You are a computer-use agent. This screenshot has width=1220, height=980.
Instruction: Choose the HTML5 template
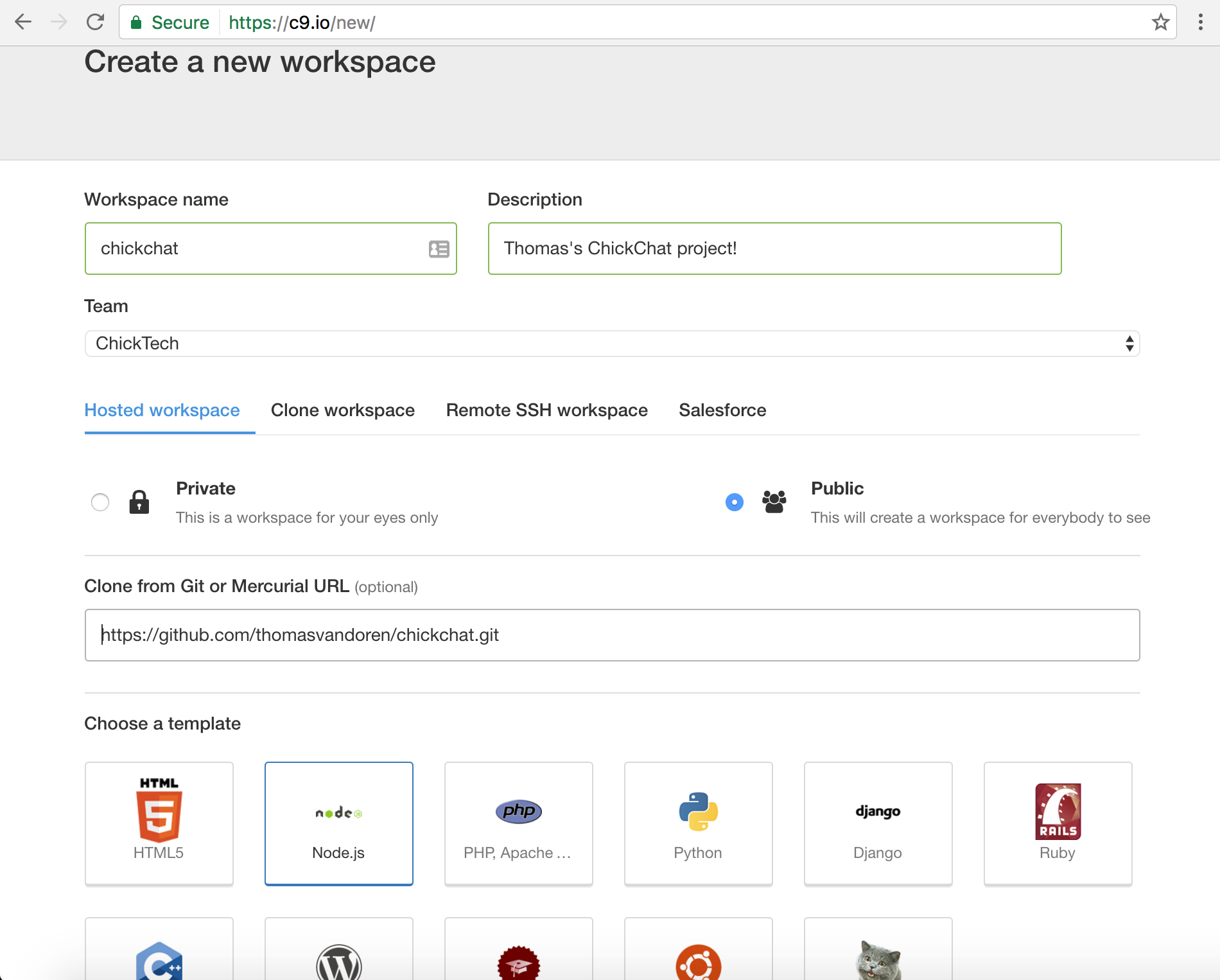click(x=159, y=824)
